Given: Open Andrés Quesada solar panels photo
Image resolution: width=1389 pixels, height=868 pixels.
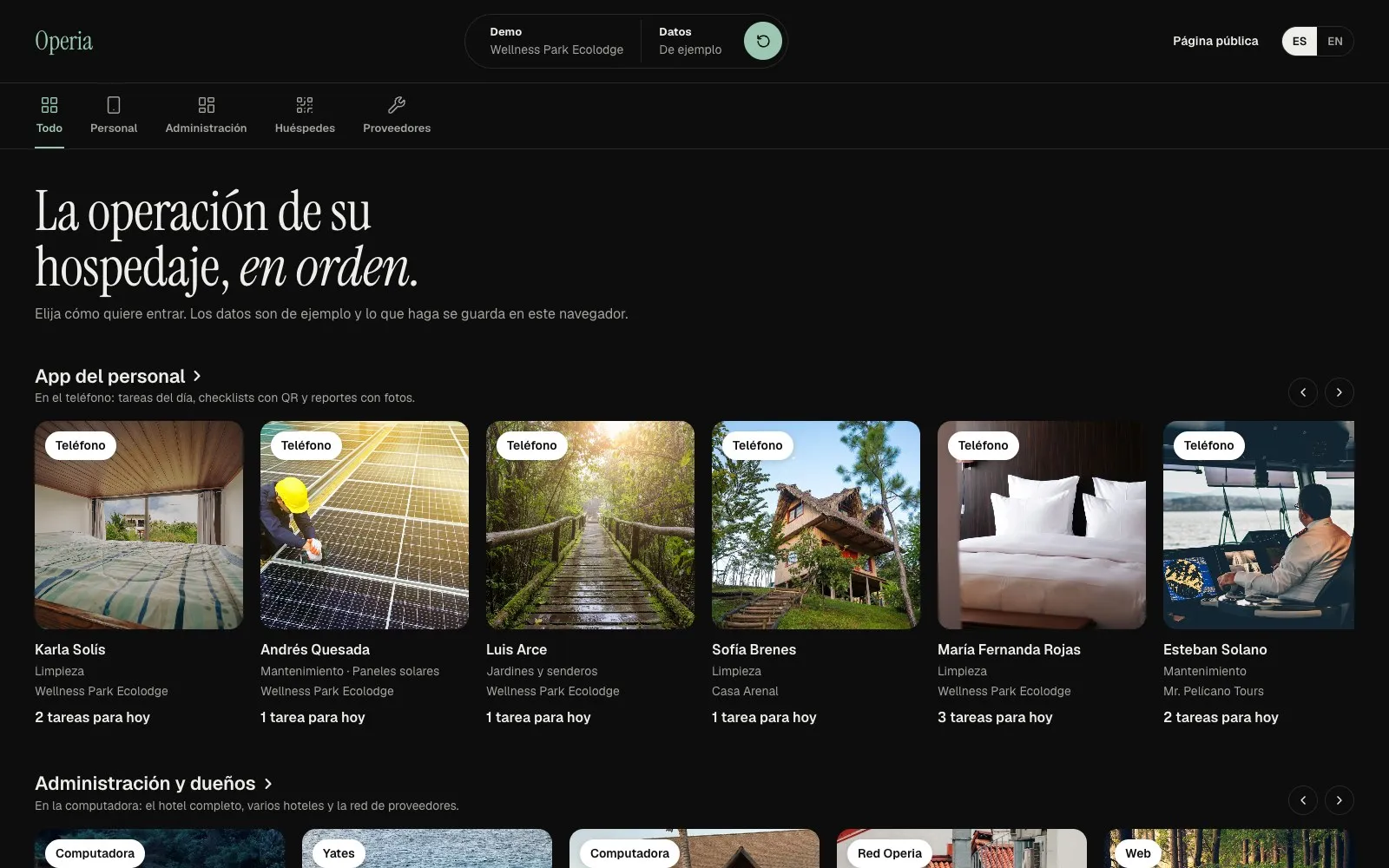Looking at the screenshot, I should click(x=365, y=525).
